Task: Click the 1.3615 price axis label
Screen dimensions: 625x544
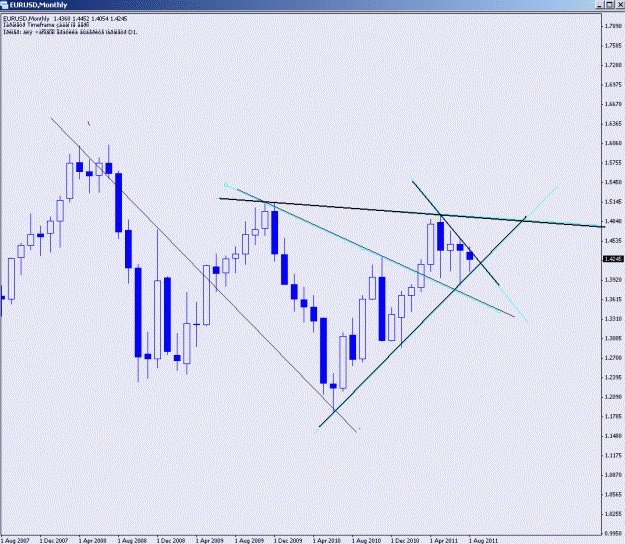Action: click(614, 299)
